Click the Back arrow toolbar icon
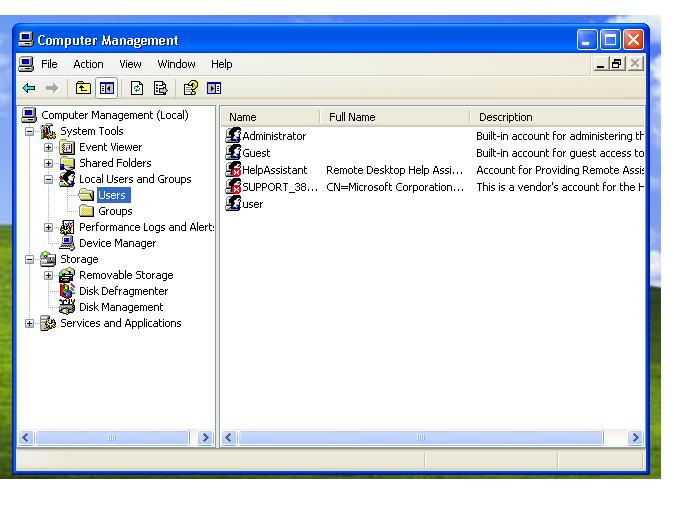This screenshot has width=674, height=512. pyautogui.click(x=29, y=89)
